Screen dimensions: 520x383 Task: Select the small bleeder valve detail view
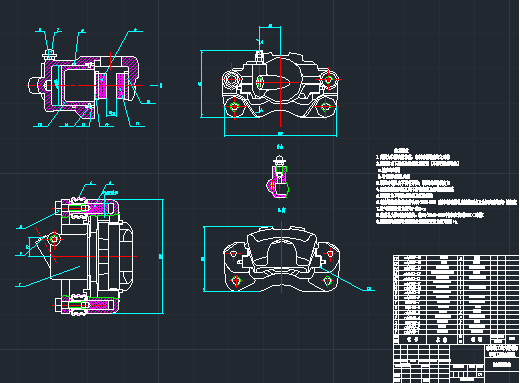click(x=278, y=177)
